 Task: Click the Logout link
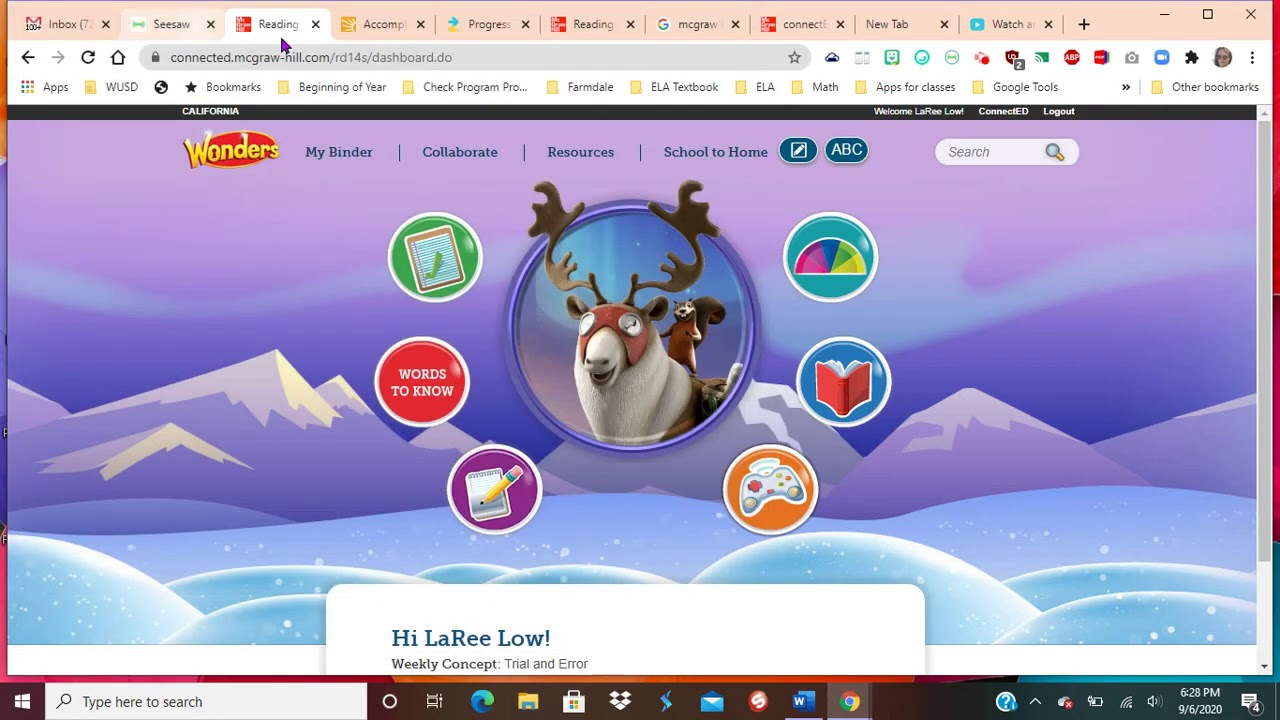1059,111
